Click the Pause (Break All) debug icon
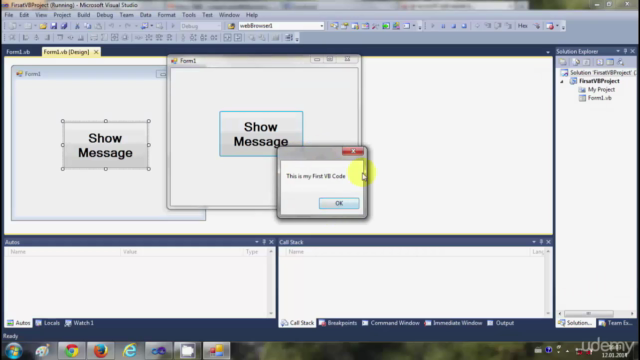The width and height of the screenshot is (640, 360). tap(443, 26)
